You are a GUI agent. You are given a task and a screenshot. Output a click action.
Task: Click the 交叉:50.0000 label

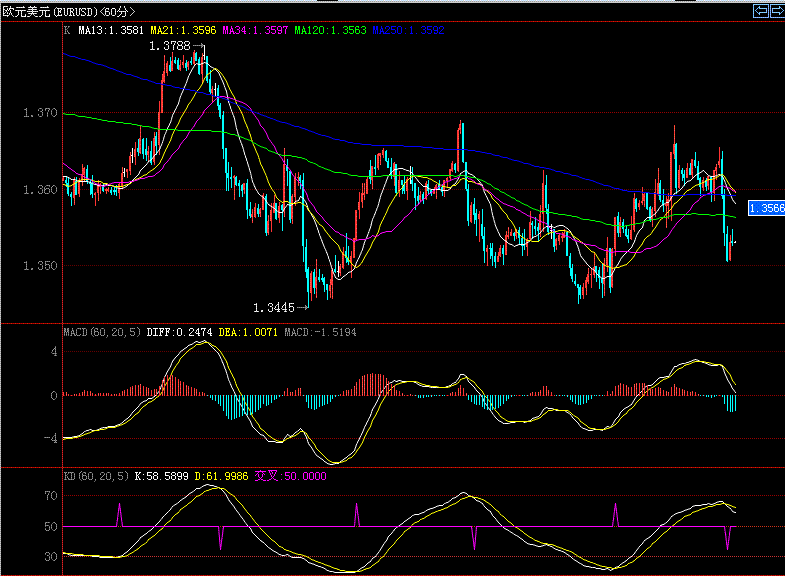[290, 476]
